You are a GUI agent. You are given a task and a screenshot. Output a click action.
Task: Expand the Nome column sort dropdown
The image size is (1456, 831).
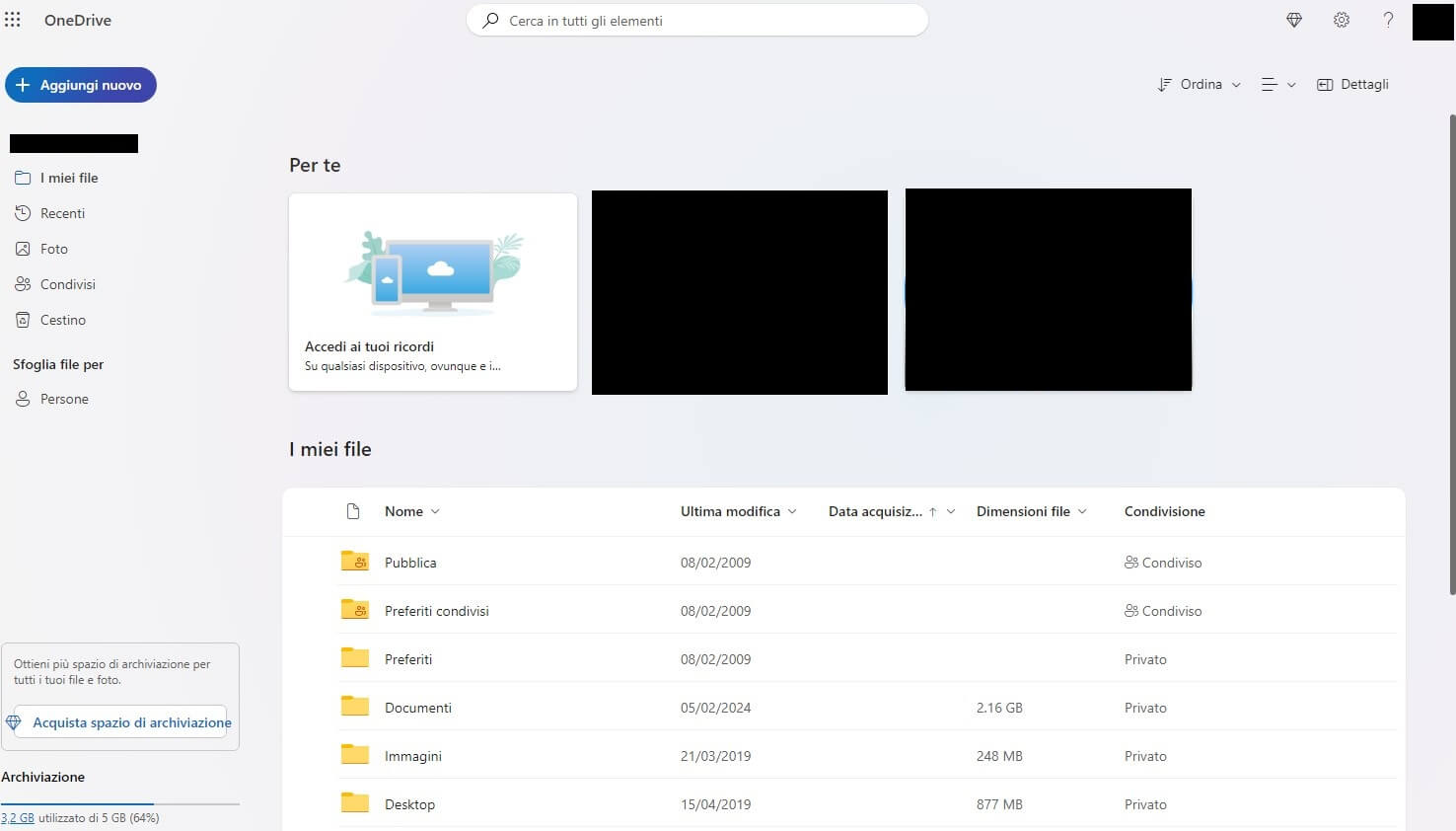tap(435, 511)
